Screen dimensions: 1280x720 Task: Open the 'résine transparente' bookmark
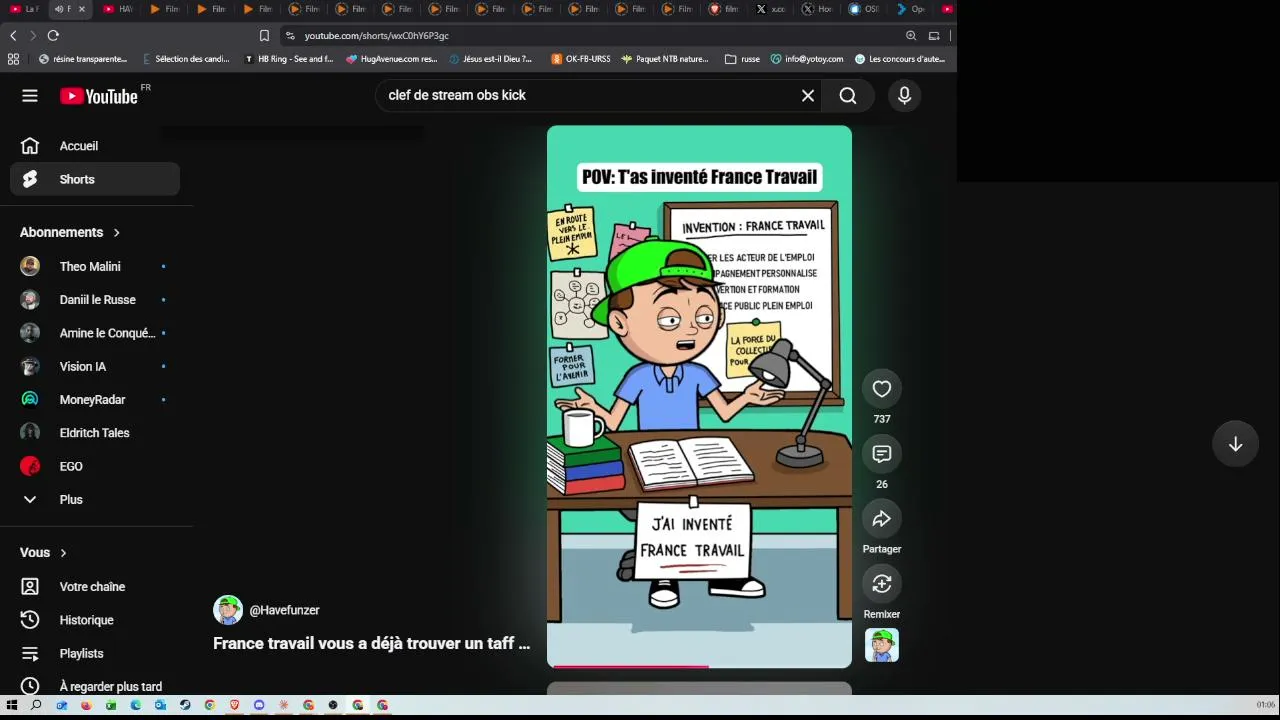[83, 59]
